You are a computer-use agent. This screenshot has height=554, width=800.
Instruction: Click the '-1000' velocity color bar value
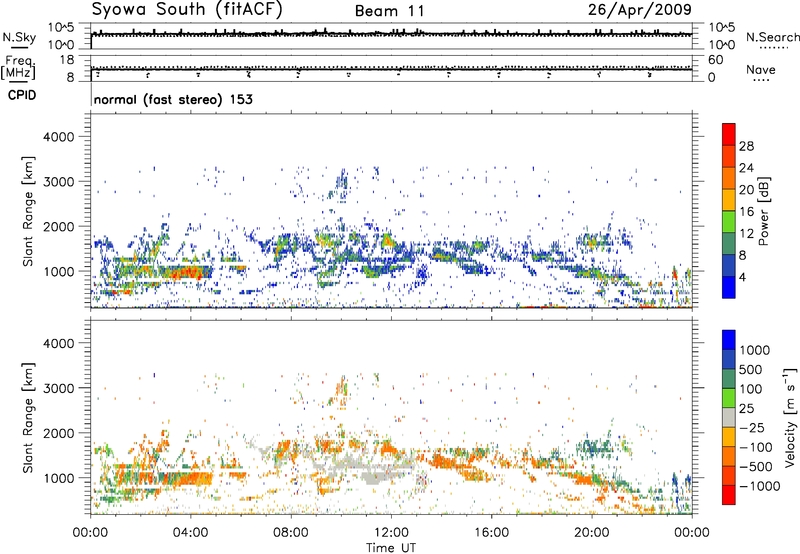760,486
